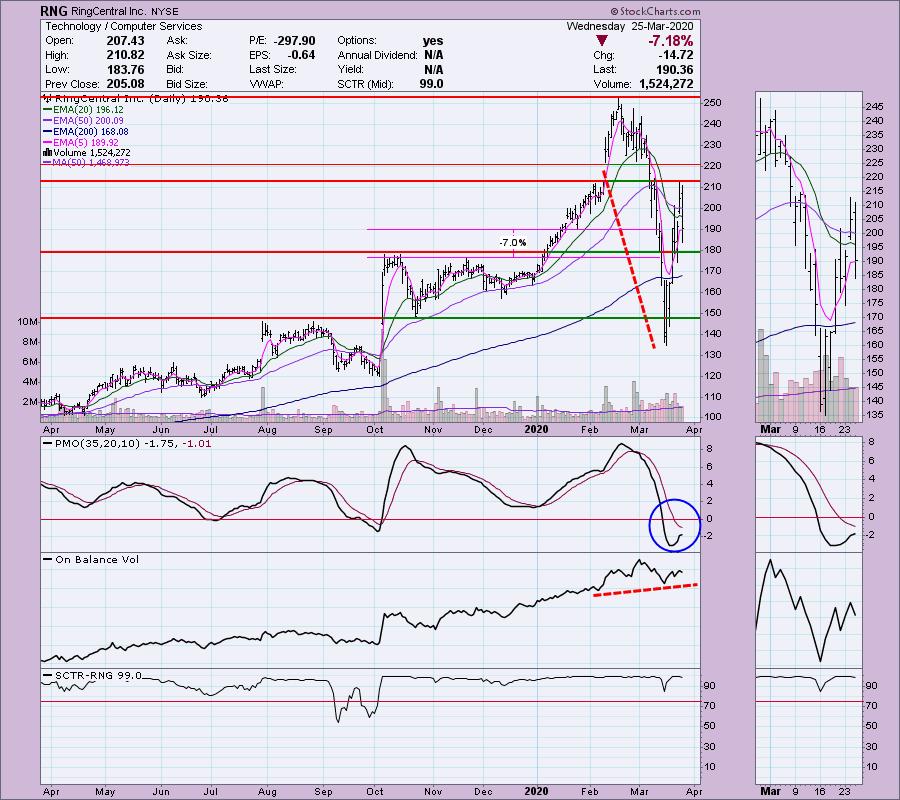Click the EMA(20) 196.12 legend entry

(83, 110)
